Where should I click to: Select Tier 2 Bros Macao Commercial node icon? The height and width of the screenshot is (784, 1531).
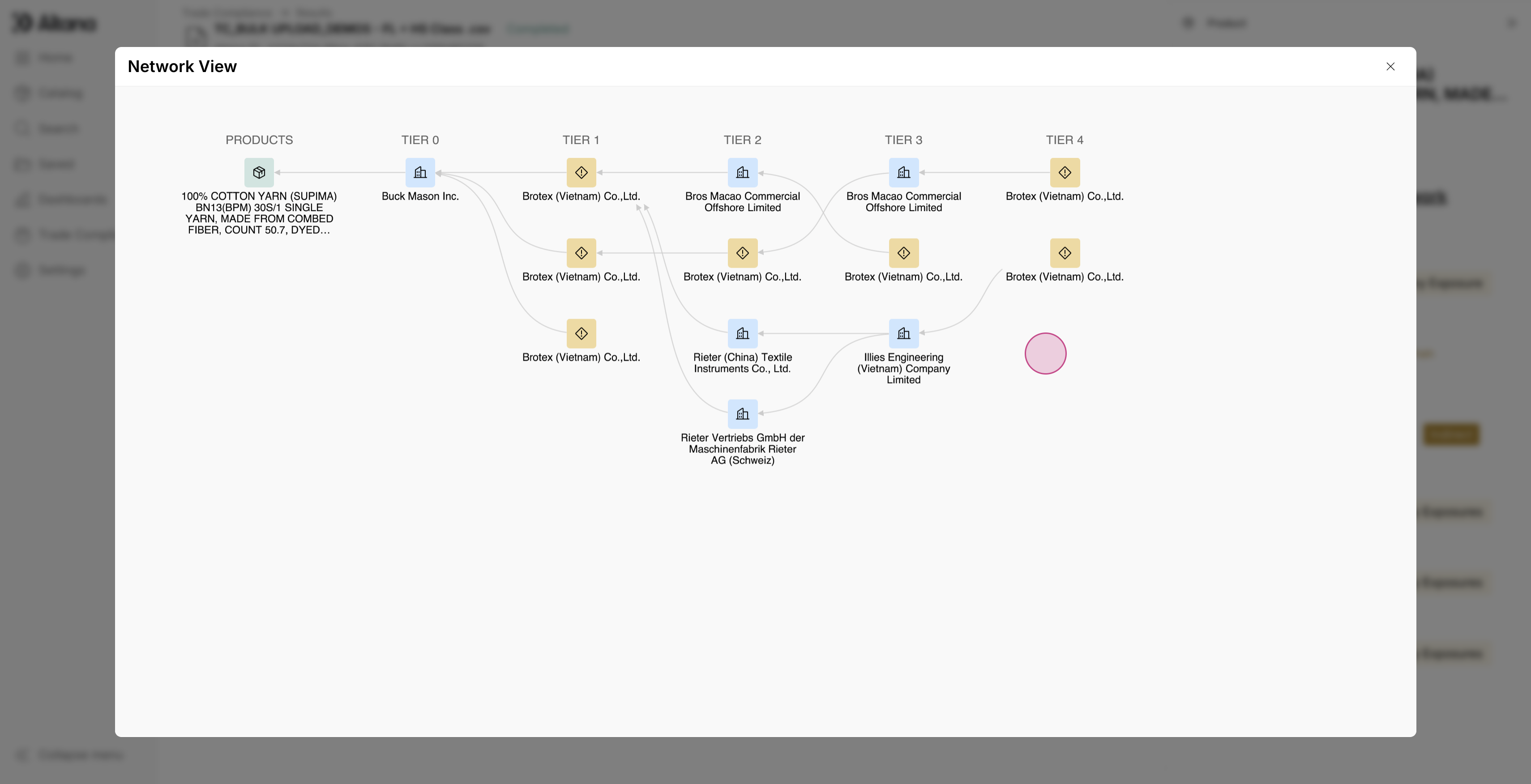[742, 172]
